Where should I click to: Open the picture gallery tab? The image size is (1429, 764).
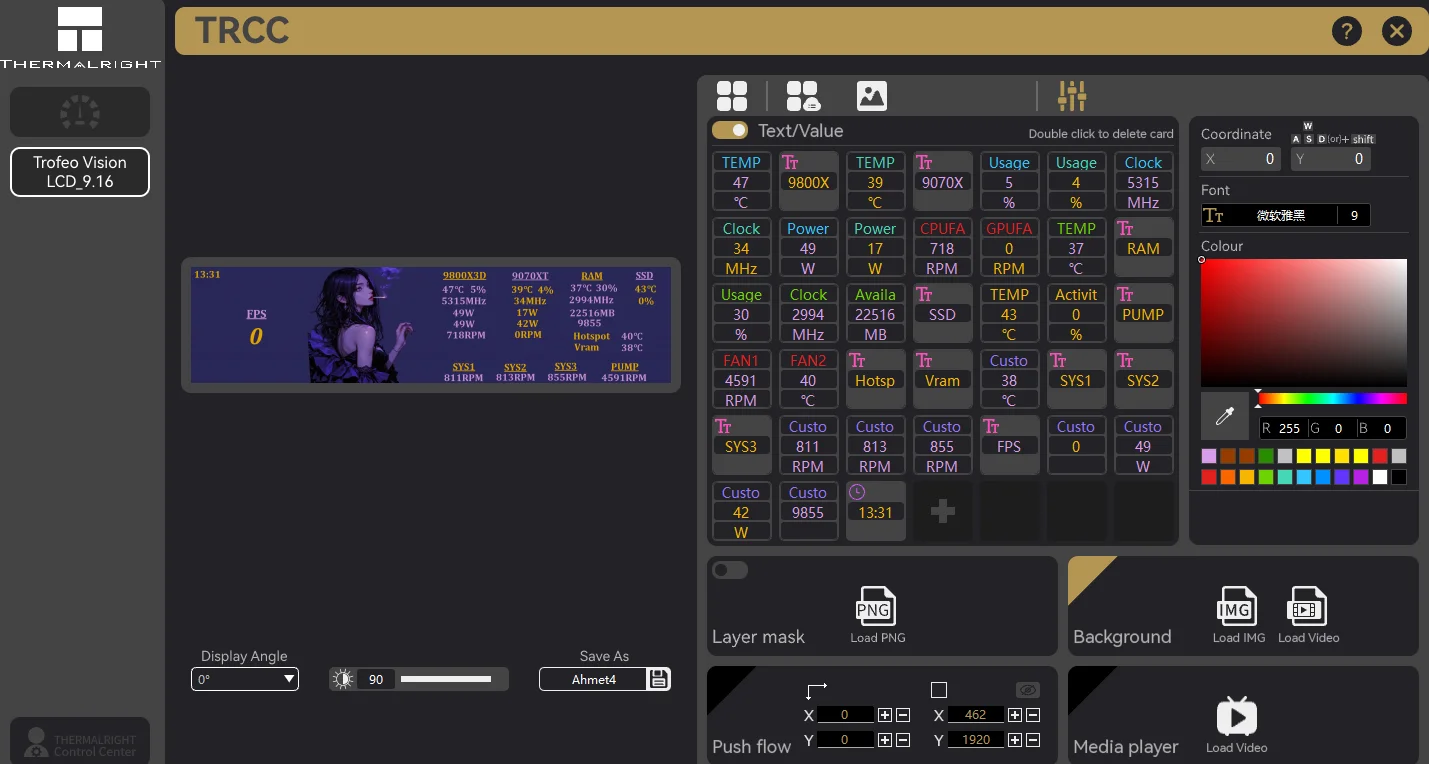pos(872,96)
